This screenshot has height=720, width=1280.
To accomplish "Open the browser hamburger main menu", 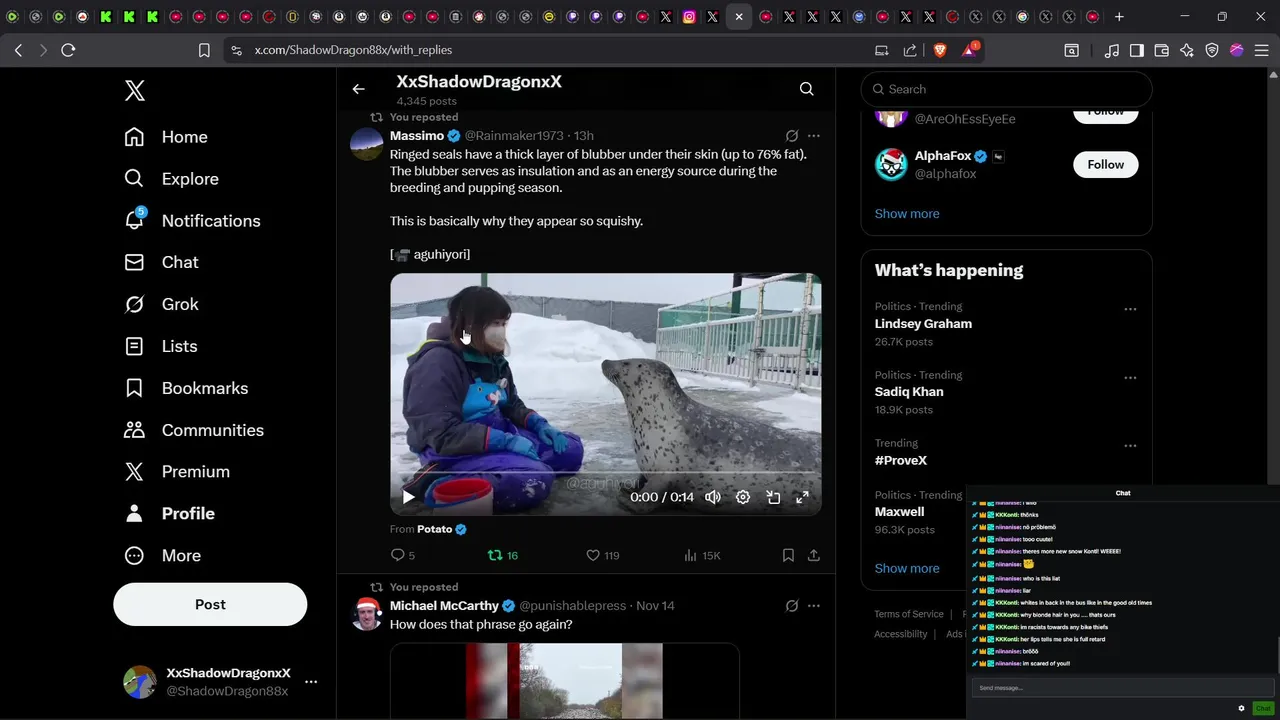I will 1261,50.
